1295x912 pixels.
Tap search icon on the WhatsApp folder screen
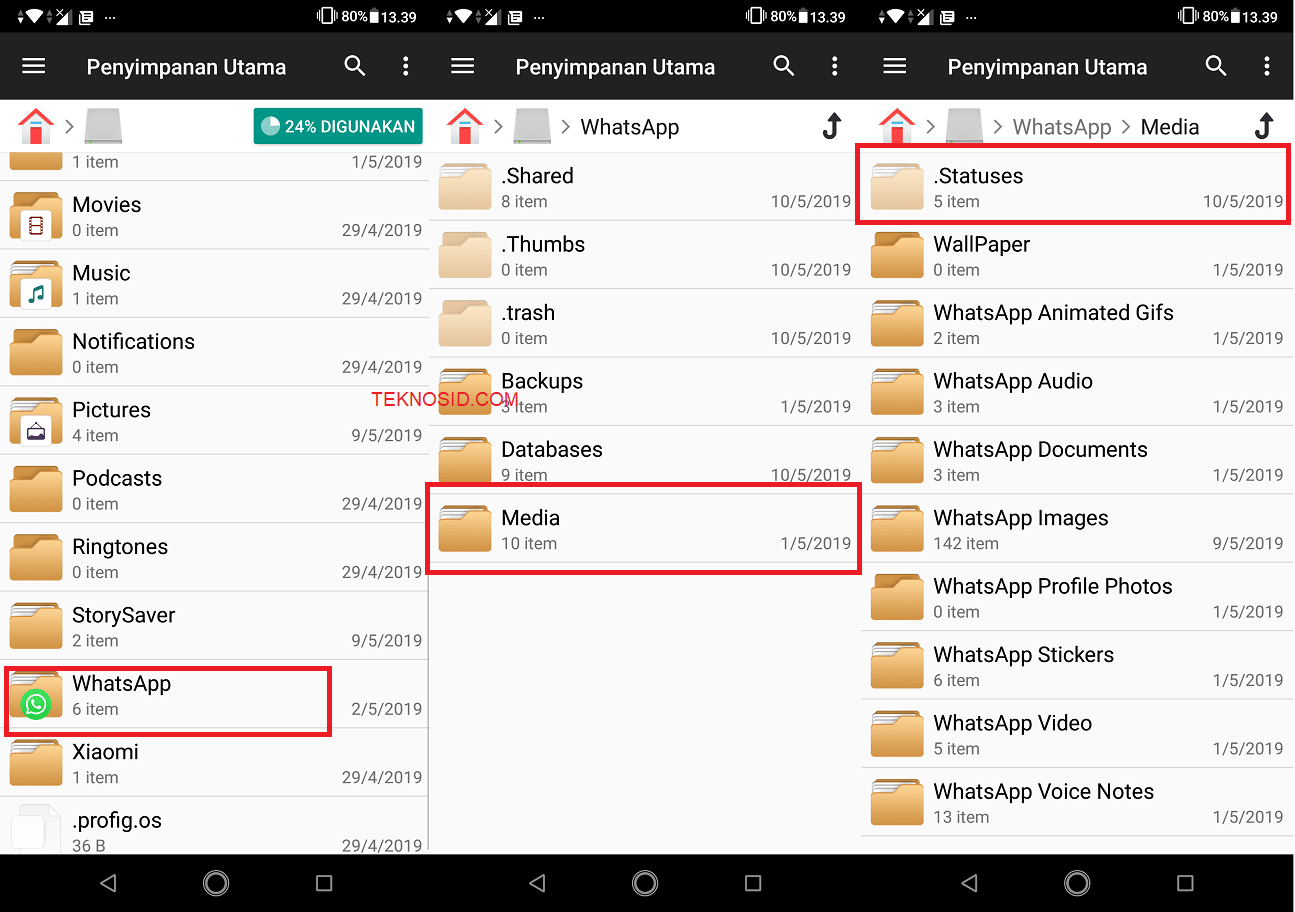pos(784,66)
